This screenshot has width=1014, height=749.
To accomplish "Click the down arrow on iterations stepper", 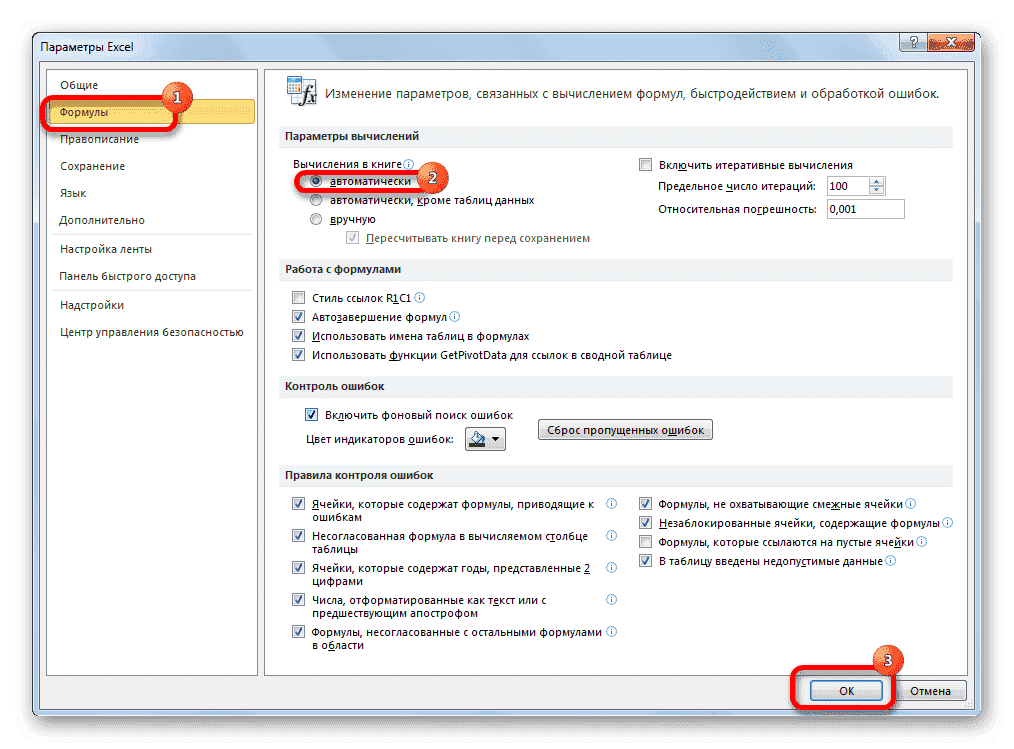I will click(874, 191).
